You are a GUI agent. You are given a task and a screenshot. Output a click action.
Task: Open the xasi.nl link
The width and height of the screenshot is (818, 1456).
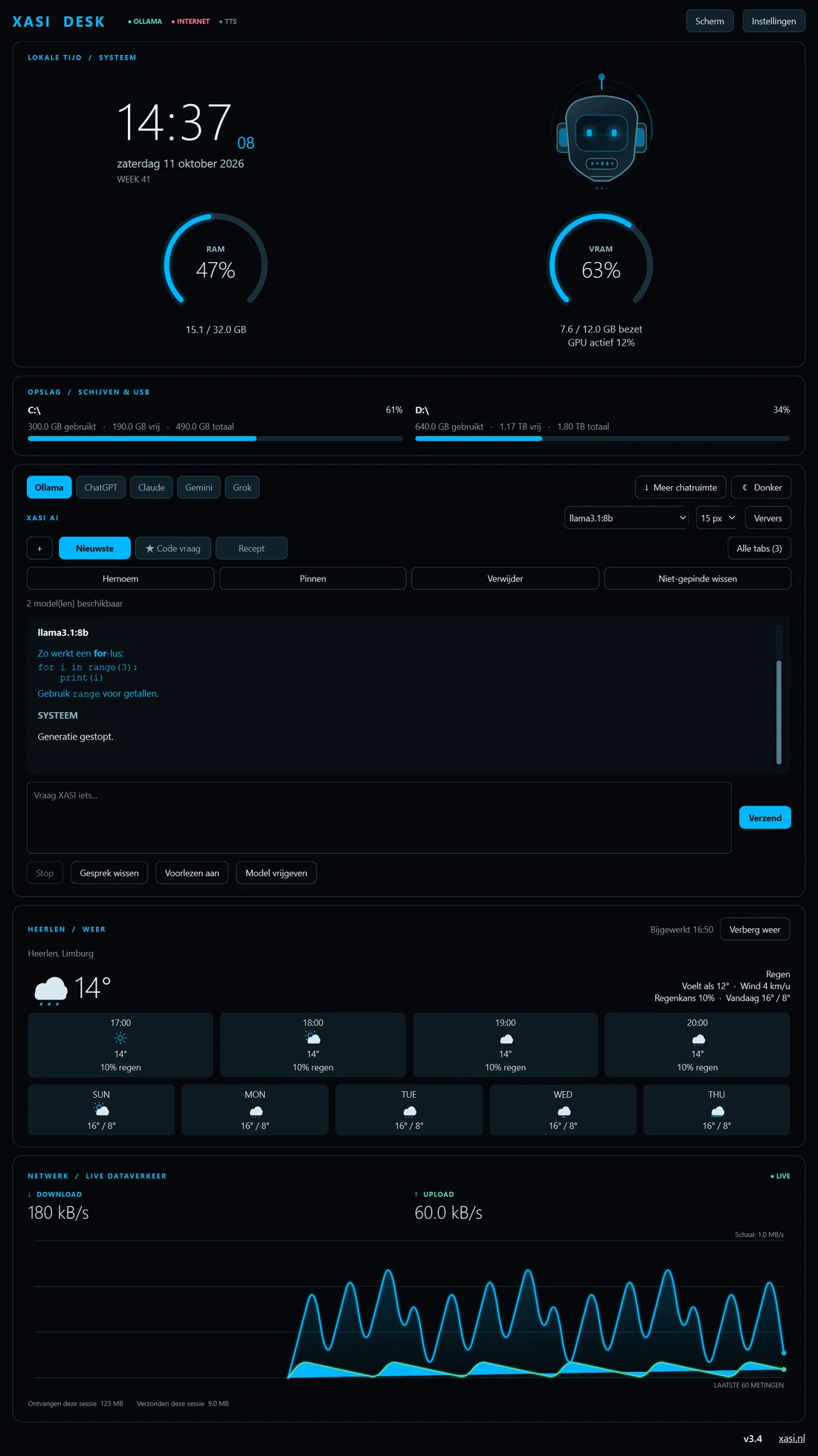click(x=791, y=1438)
